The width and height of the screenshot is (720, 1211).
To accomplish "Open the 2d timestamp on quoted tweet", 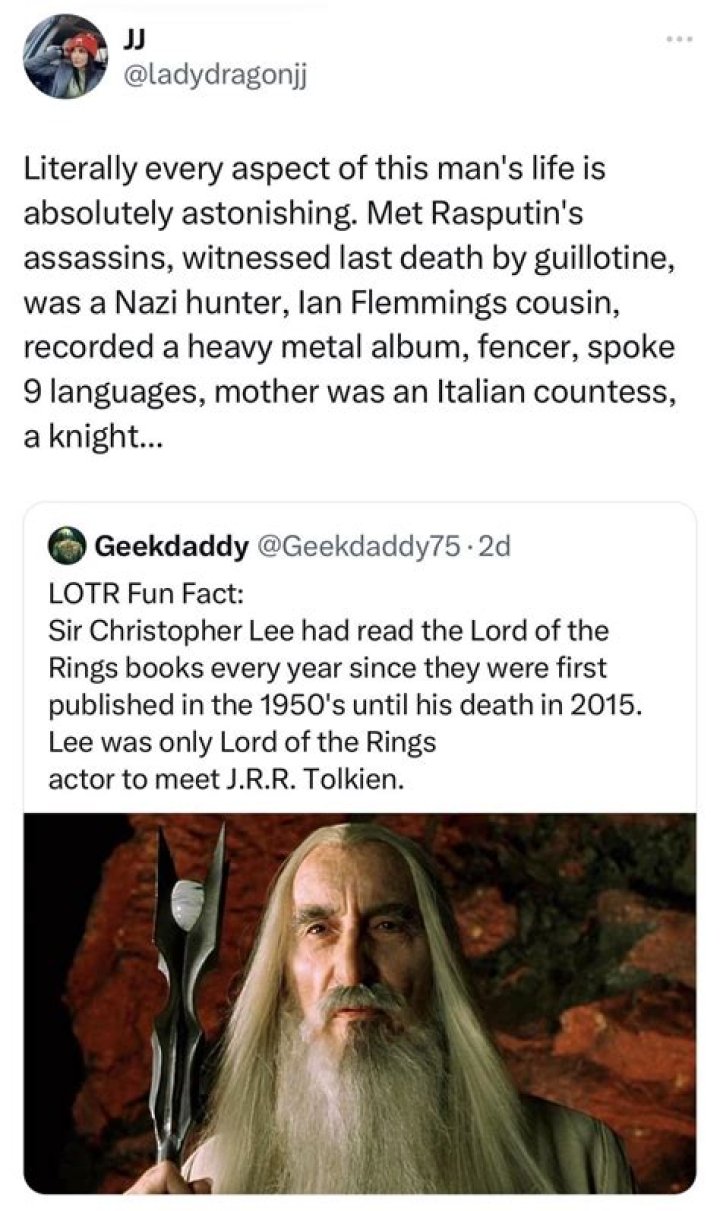I will tap(496, 546).
